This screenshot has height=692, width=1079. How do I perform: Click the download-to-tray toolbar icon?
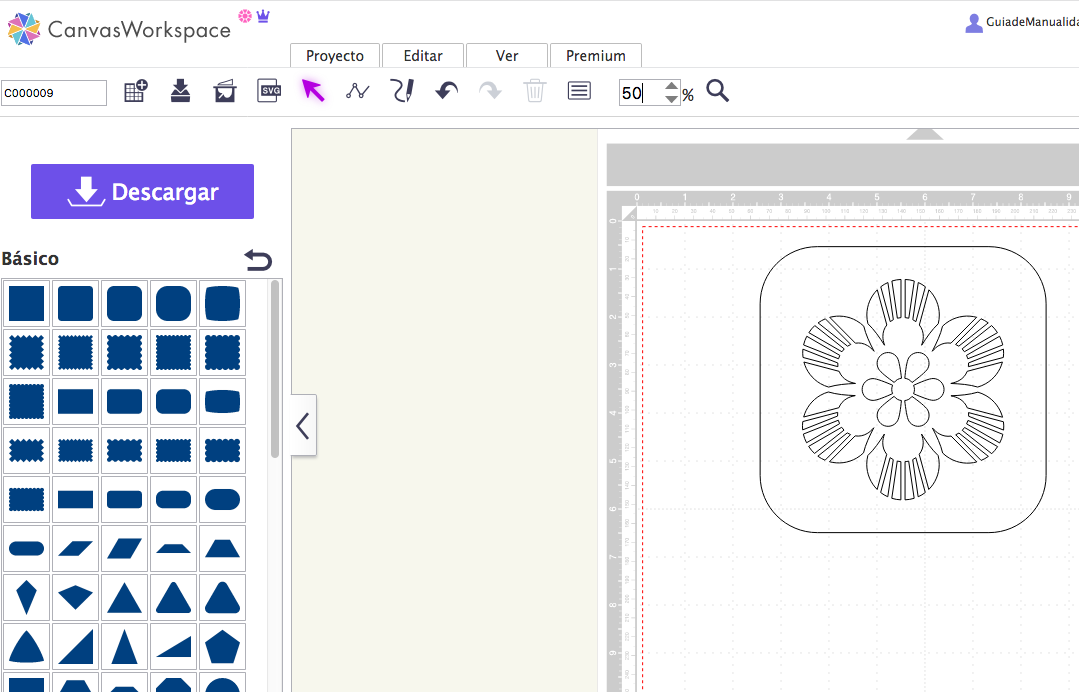(x=180, y=91)
